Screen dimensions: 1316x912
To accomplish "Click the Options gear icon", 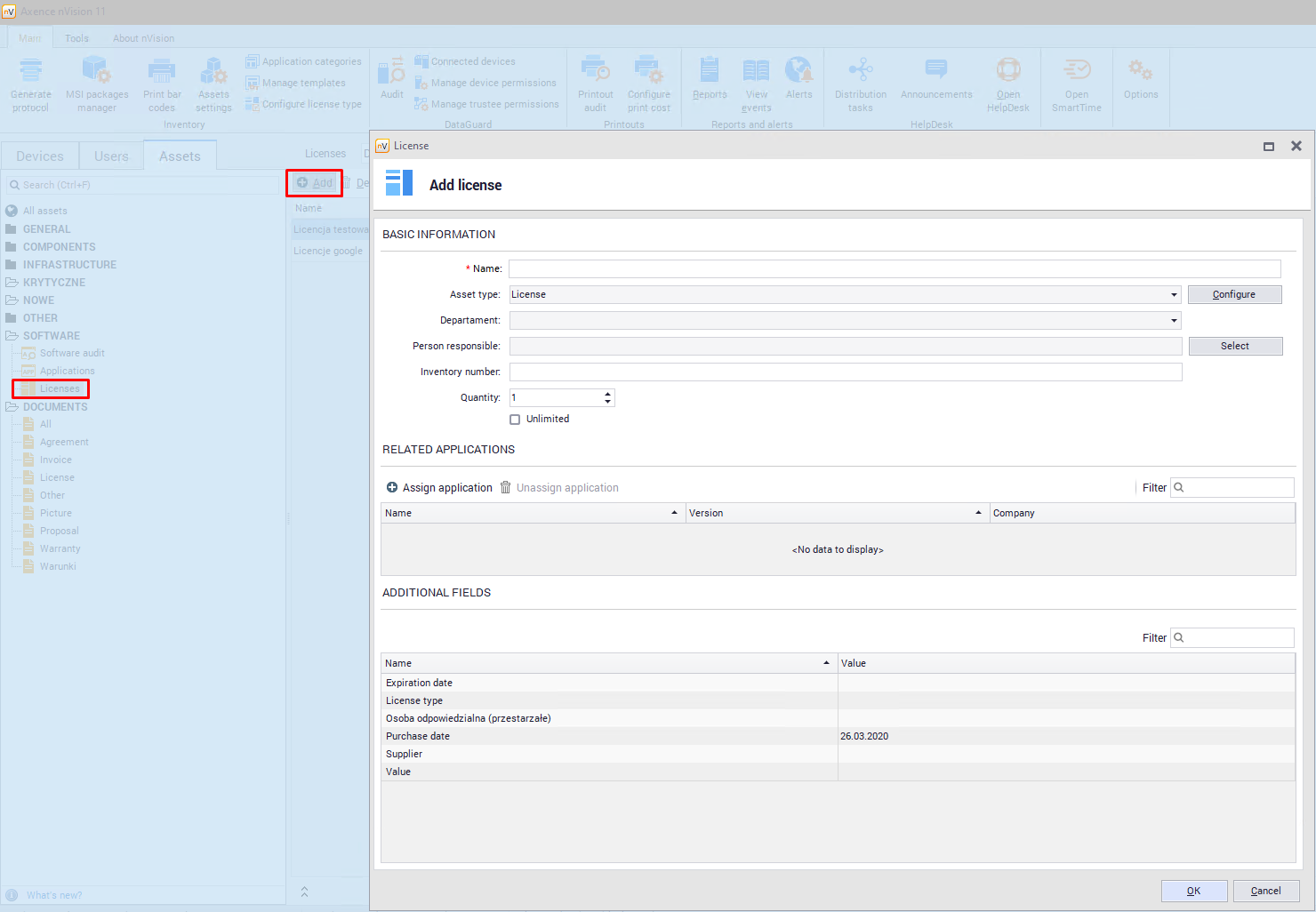I will pos(1140,71).
